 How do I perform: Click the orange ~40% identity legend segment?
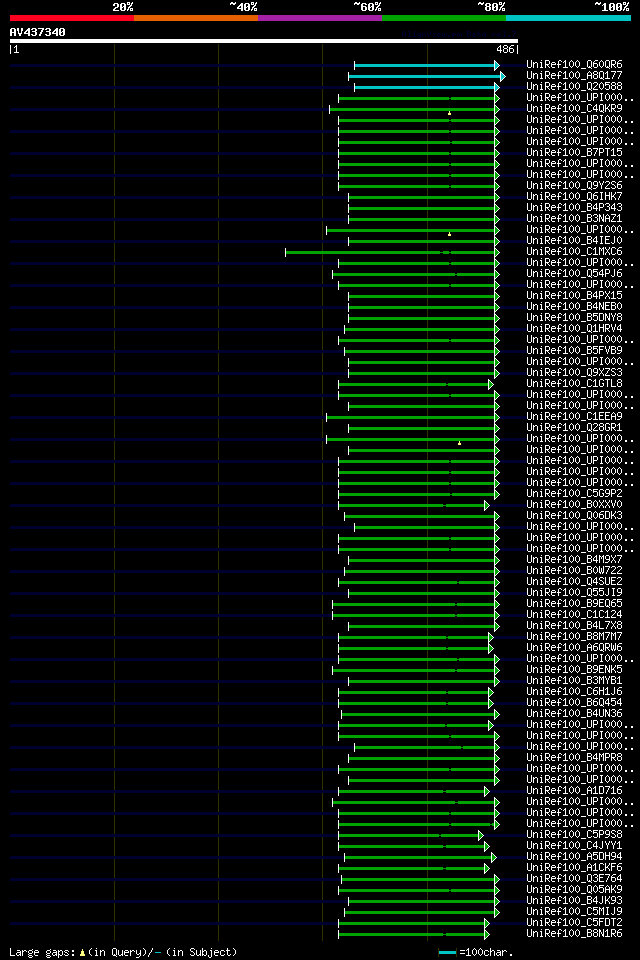click(x=196, y=18)
